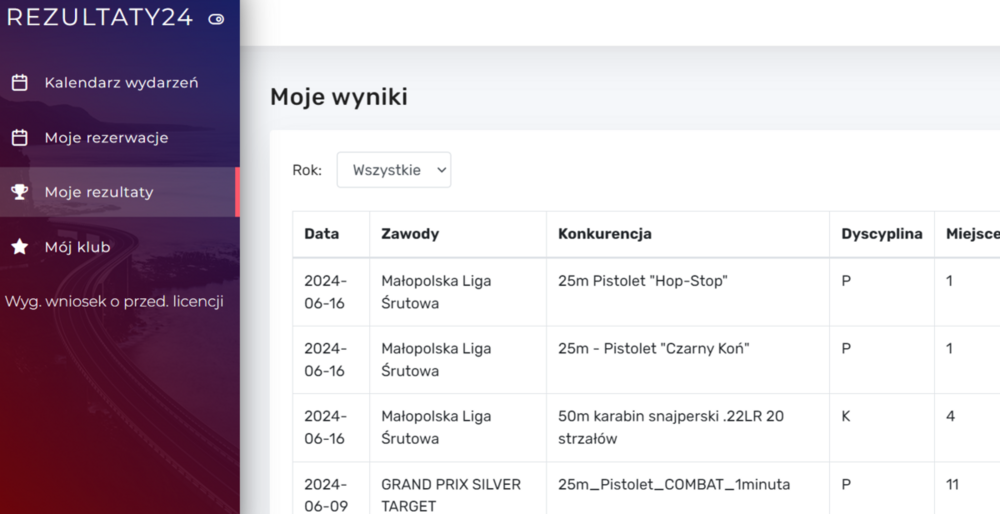Screen dimensions: 1000x514
Task: Click the calendar icon beside Moje rezerwacje
Action: pos(19,138)
